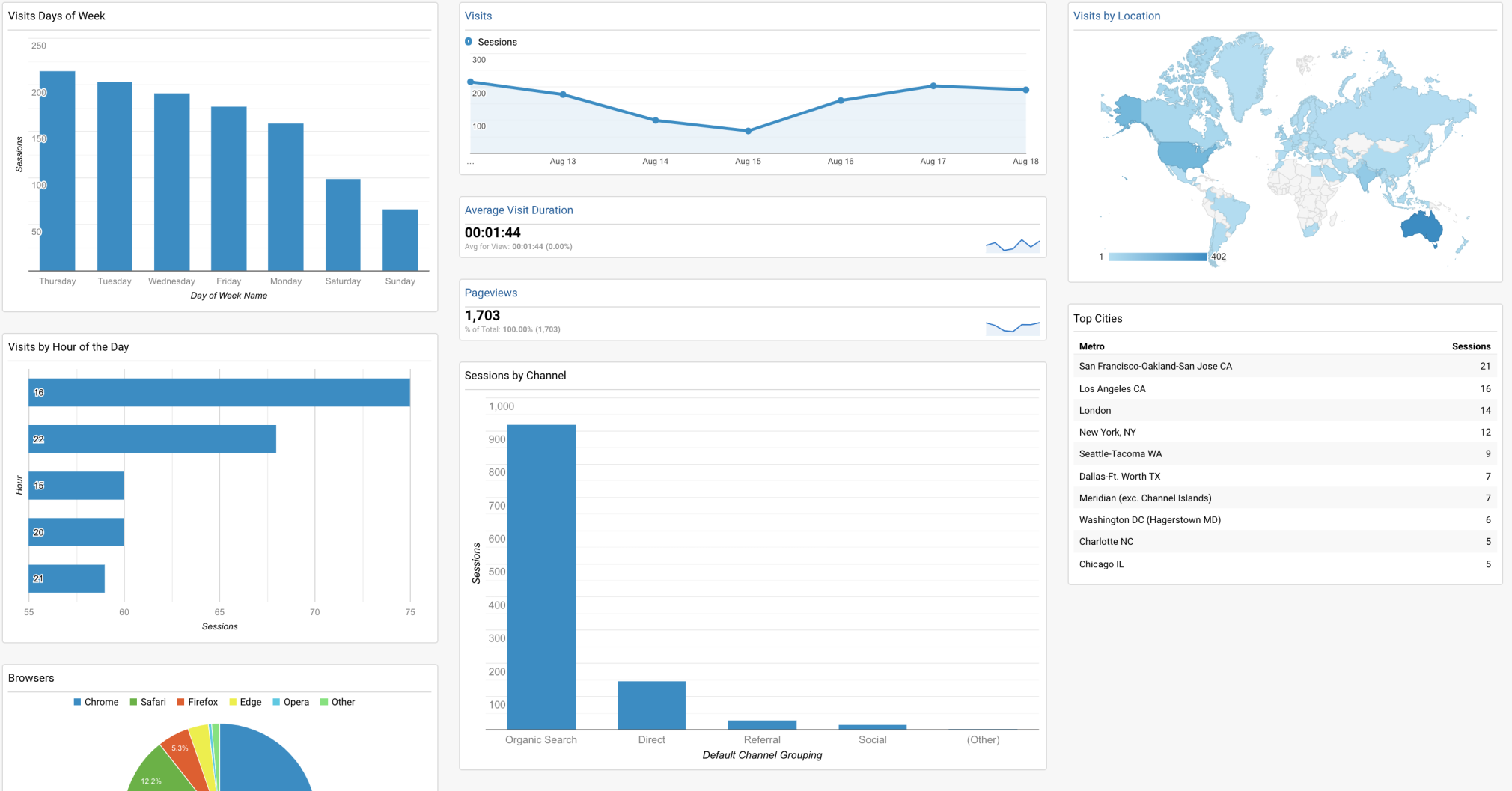The image size is (1512, 791).
Task: Sort the Sessions column in Top Cities
Action: point(1471,346)
